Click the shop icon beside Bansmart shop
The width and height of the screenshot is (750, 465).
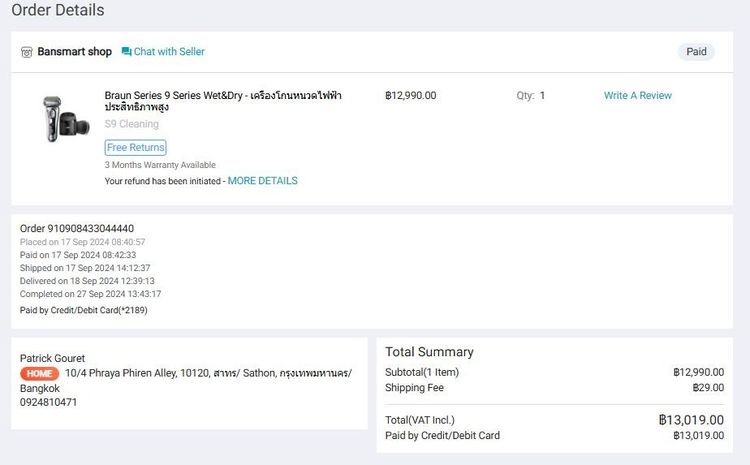tap(27, 52)
